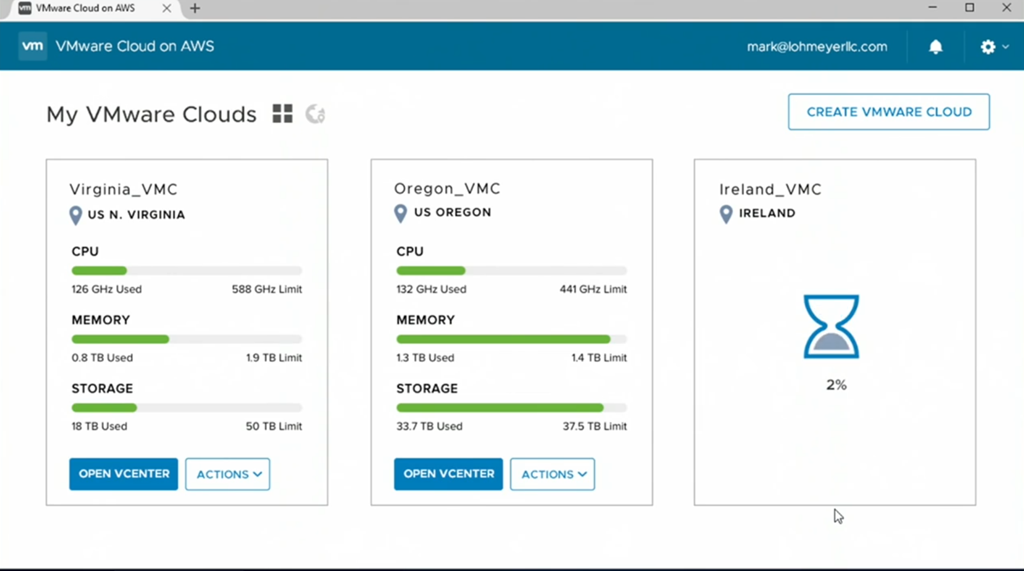Open the settings gear menu
Viewport: 1024px width, 571px height.
coord(987,46)
